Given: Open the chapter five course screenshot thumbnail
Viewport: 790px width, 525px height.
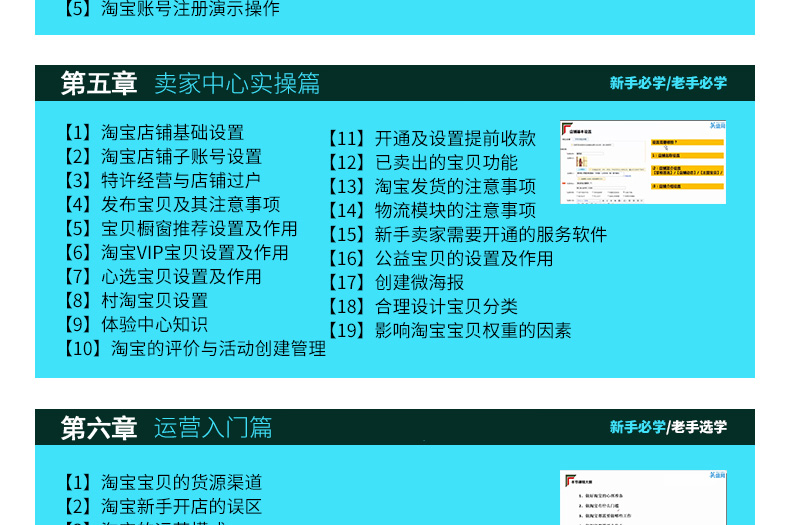Looking at the screenshot, I should pos(643,162).
